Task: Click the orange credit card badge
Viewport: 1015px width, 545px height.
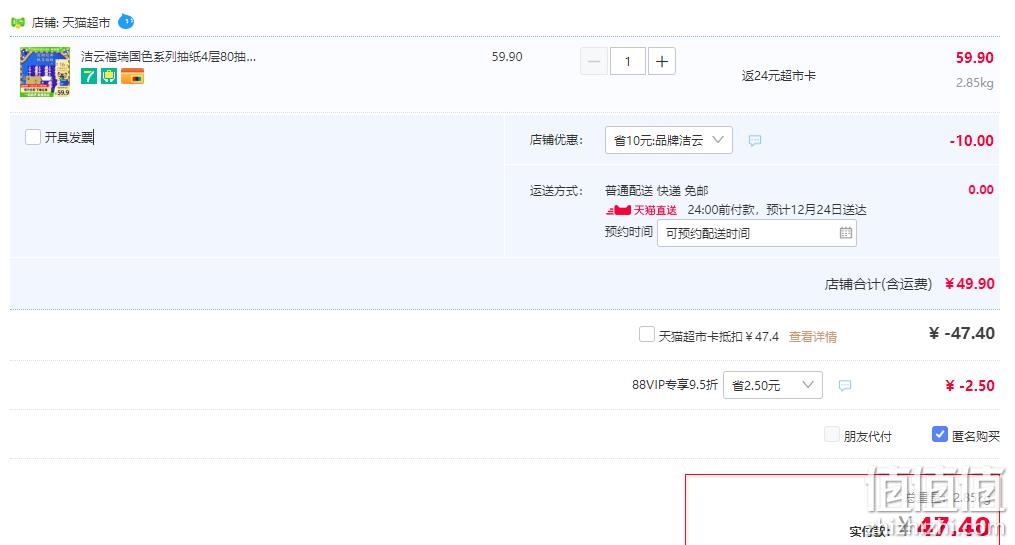Action: [x=132, y=76]
